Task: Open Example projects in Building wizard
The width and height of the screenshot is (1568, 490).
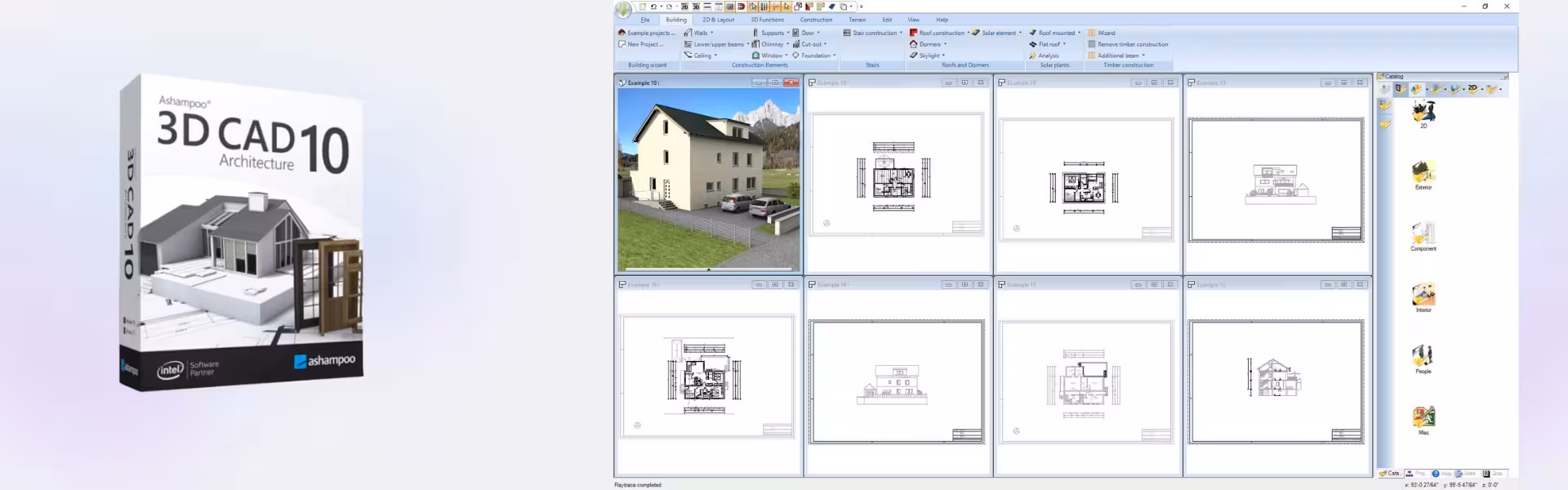Action: click(x=647, y=33)
